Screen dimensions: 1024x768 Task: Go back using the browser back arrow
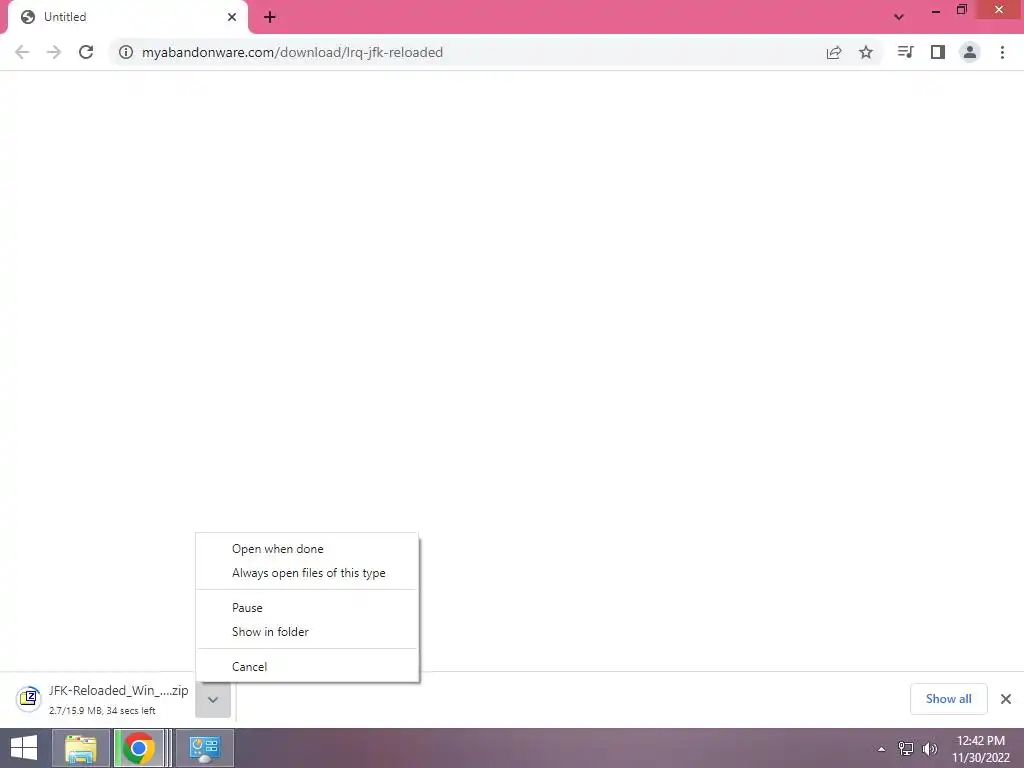click(x=22, y=52)
